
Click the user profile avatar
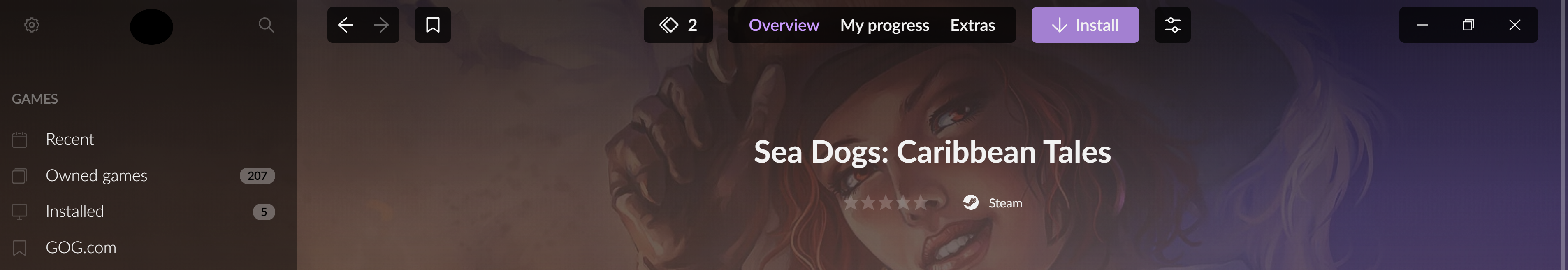[x=151, y=27]
